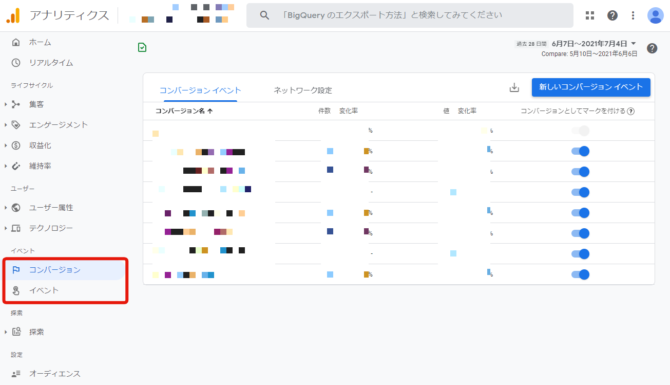This screenshot has height=385, width=670.
Task: Toggle off the second row conversion switch
Action: pos(580,151)
